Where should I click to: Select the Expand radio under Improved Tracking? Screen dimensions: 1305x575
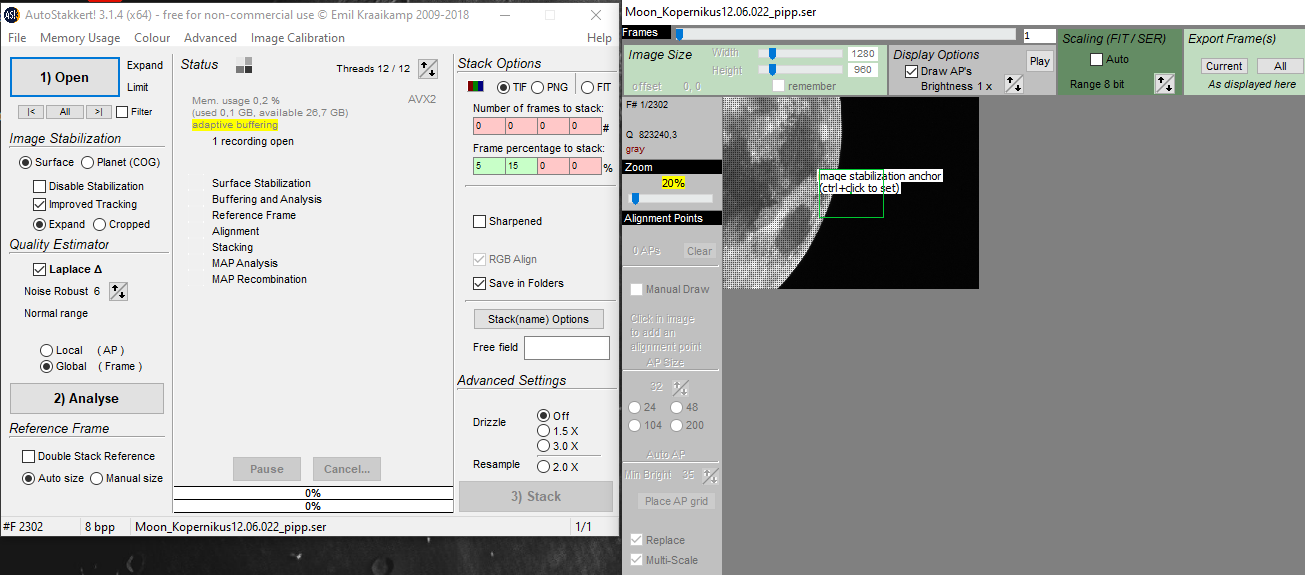click(39, 224)
